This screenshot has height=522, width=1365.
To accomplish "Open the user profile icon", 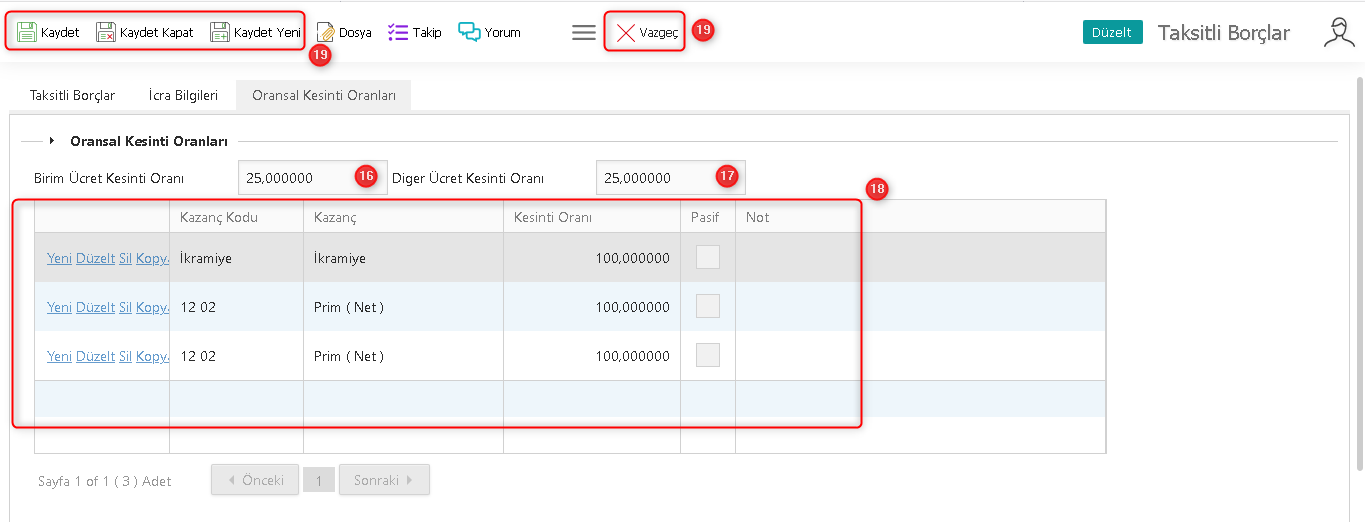I will (1338, 33).
